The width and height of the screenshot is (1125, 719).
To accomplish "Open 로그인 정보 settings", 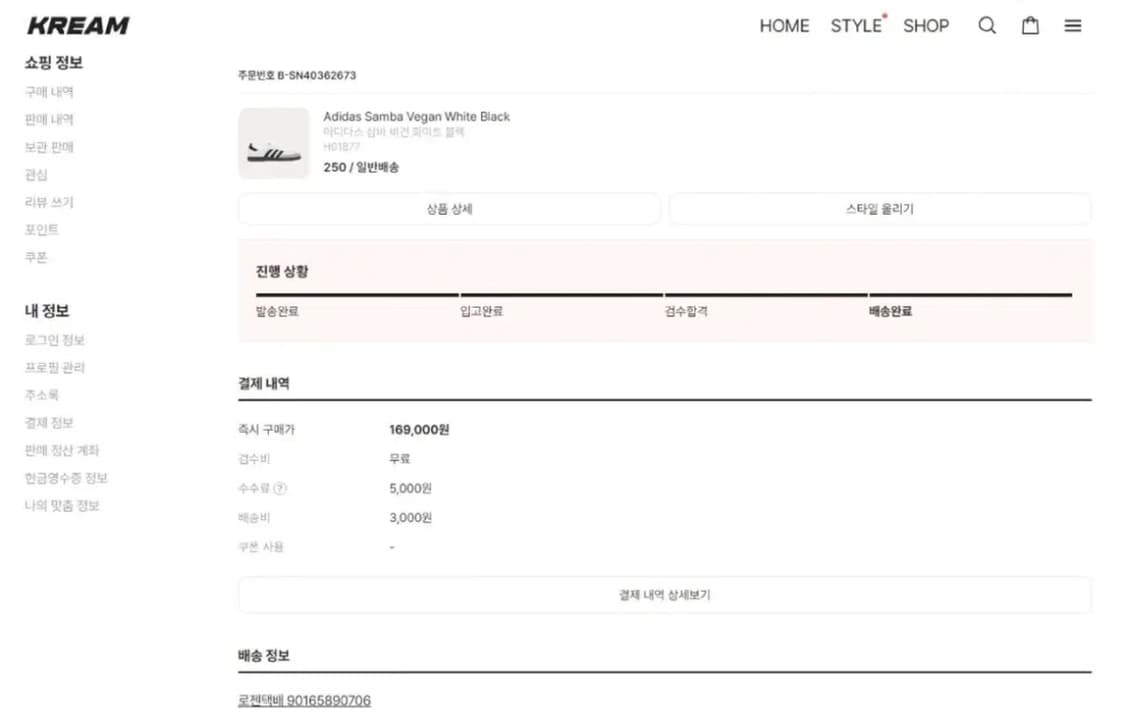I will 53,339.
